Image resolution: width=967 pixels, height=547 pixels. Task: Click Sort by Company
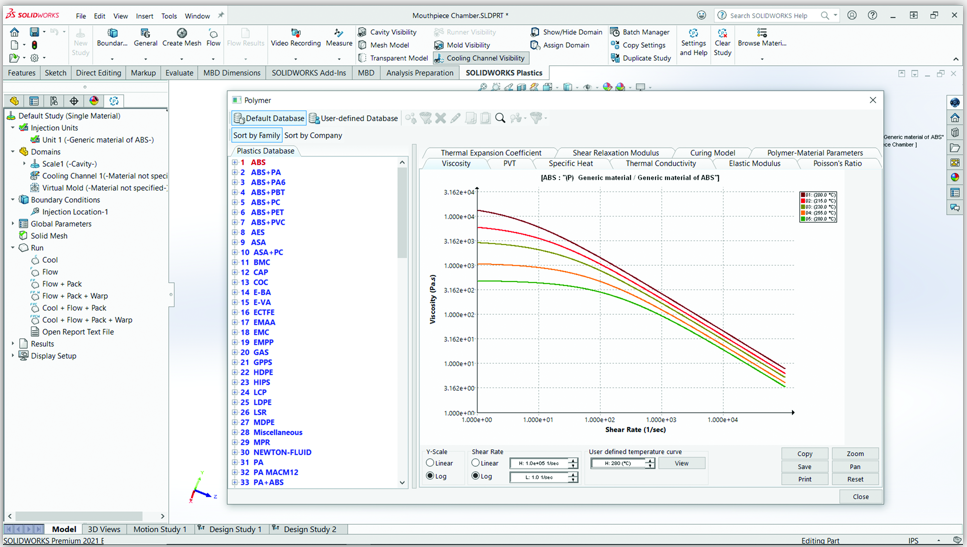313,135
